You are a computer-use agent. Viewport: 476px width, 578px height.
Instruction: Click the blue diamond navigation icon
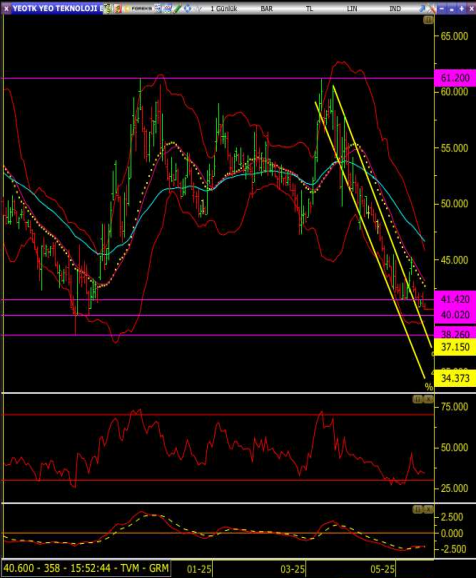(x=187, y=8)
